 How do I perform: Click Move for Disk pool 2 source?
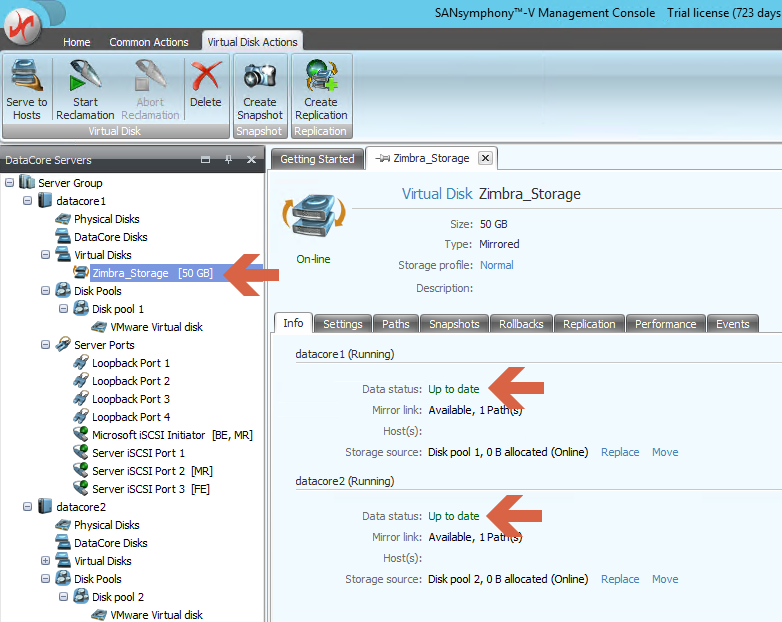click(665, 579)
